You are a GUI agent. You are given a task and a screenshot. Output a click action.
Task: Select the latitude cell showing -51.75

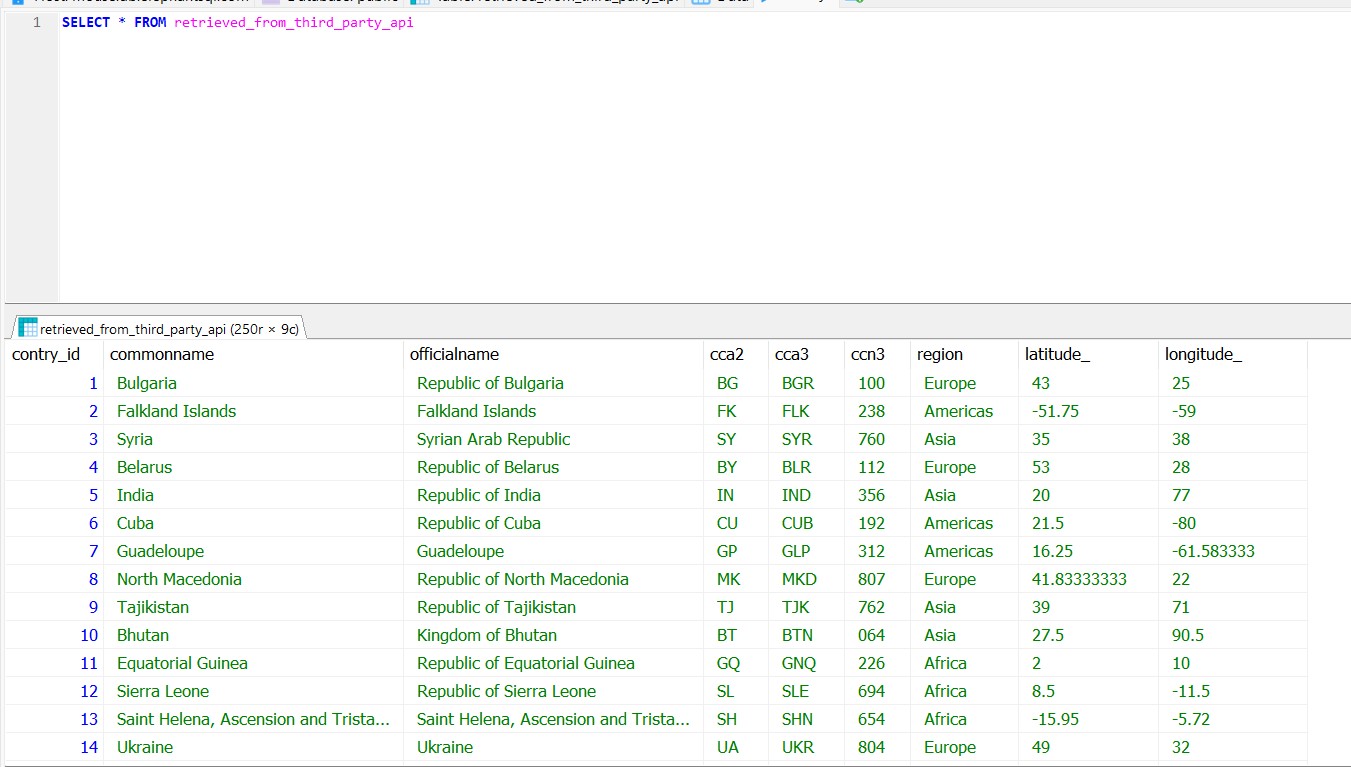1088,411
